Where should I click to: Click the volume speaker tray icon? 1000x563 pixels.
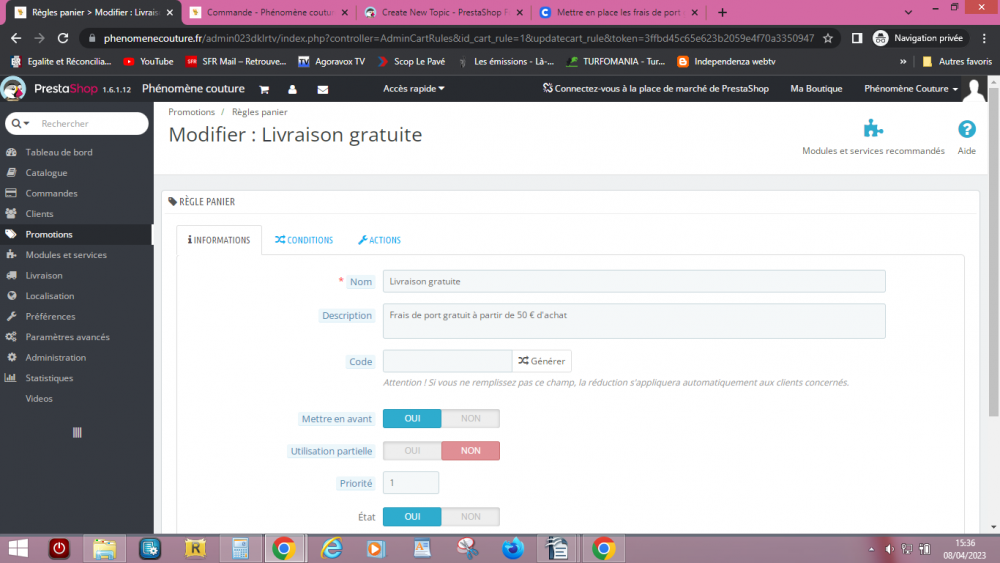(x=889, y=549)
